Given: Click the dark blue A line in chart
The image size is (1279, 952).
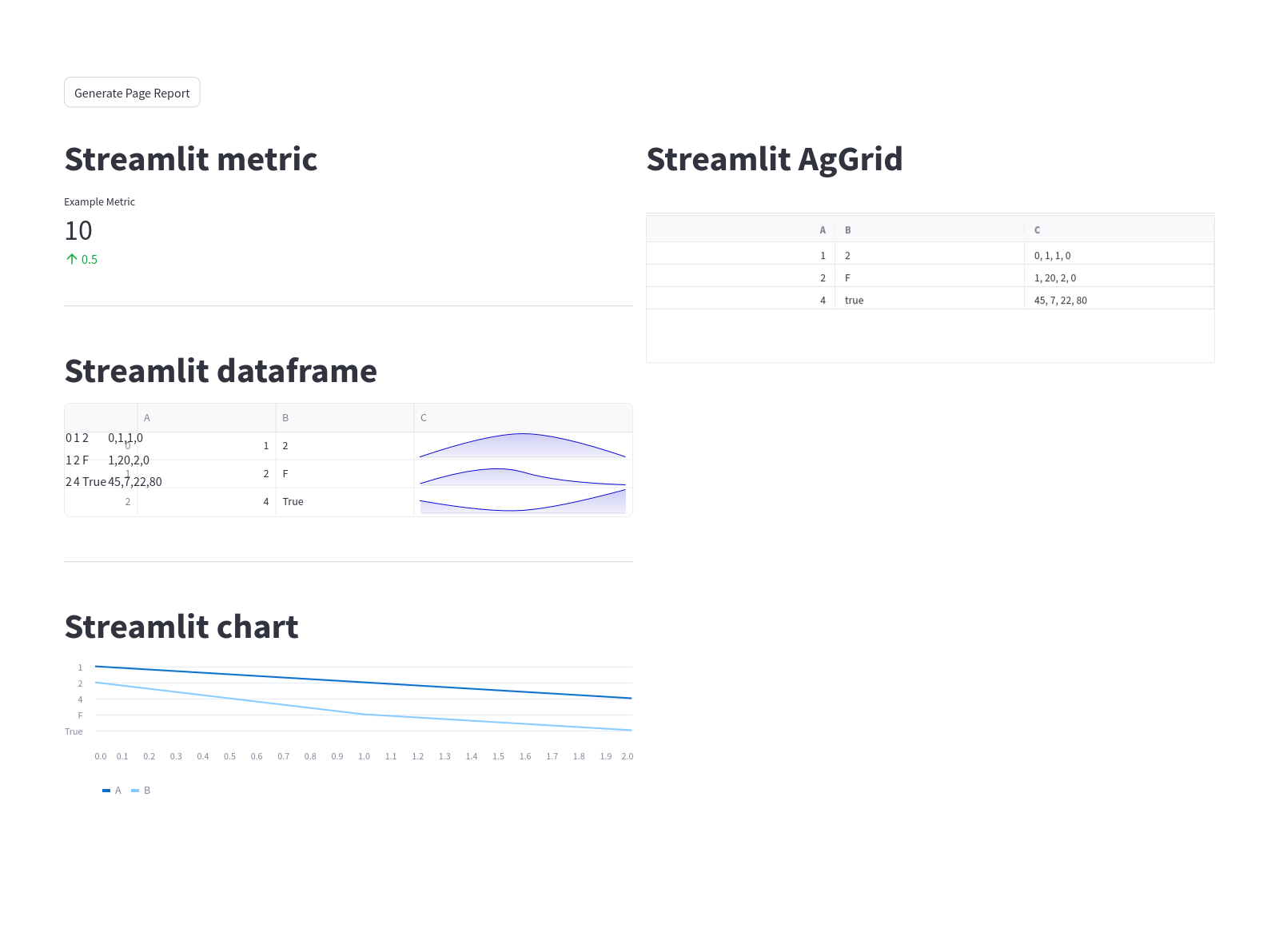Looking at the screenshot, I should (x=364, y=683).
